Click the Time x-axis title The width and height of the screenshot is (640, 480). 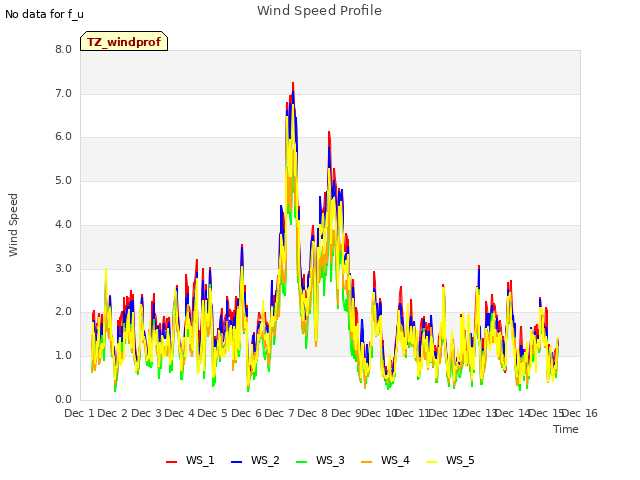566,429
